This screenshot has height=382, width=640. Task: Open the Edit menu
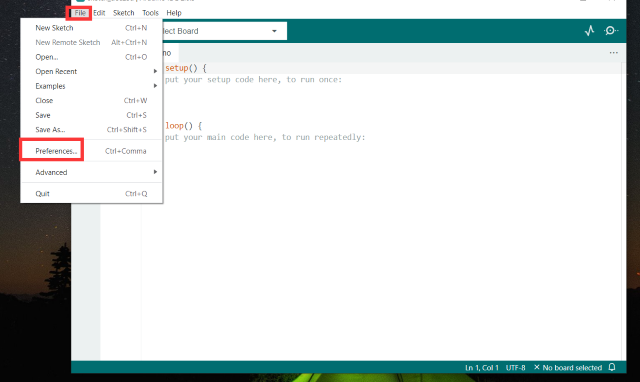pyautogui.click(x=99, y=13)
